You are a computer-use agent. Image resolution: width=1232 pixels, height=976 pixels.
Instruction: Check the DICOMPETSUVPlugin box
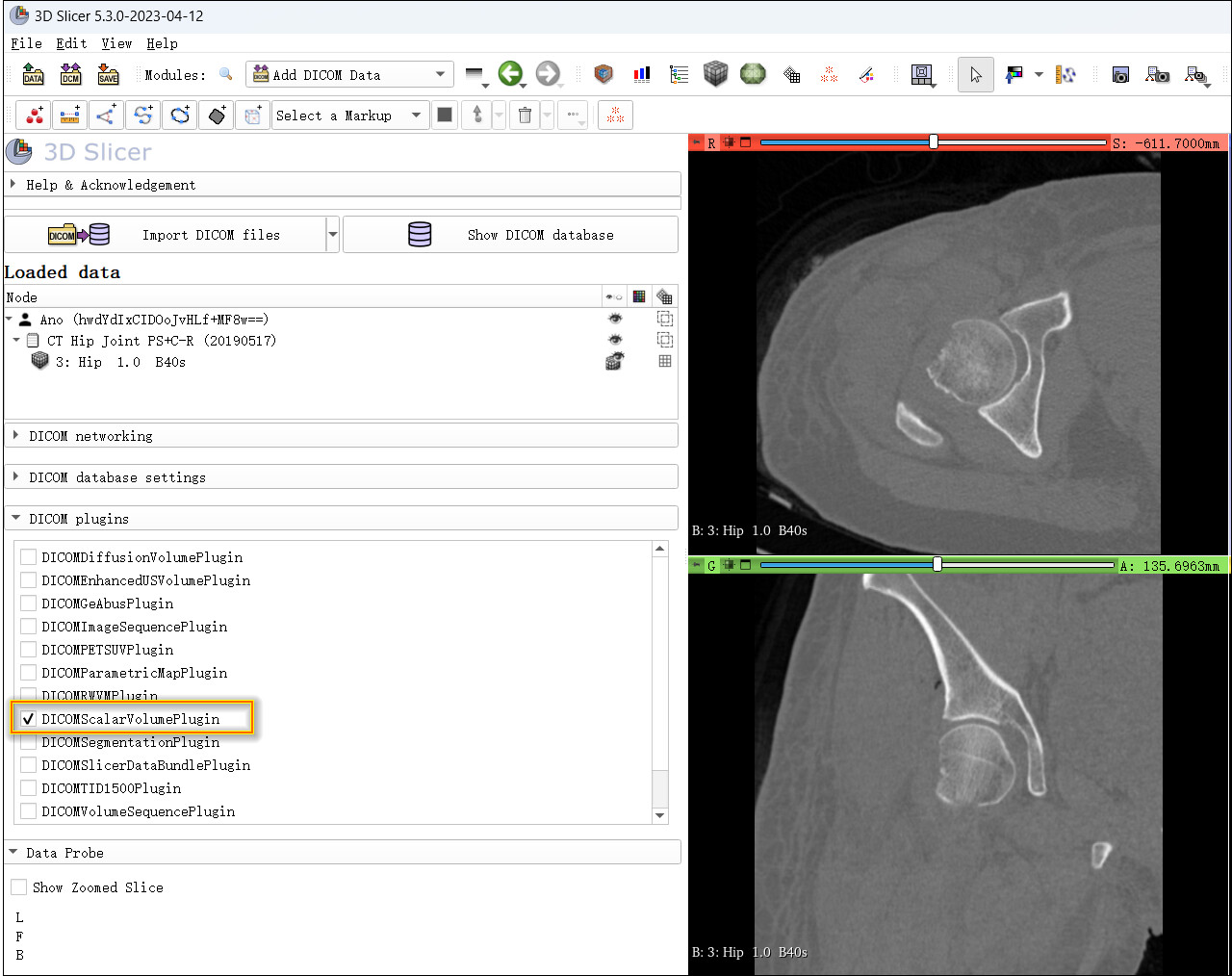click(28, 650)
